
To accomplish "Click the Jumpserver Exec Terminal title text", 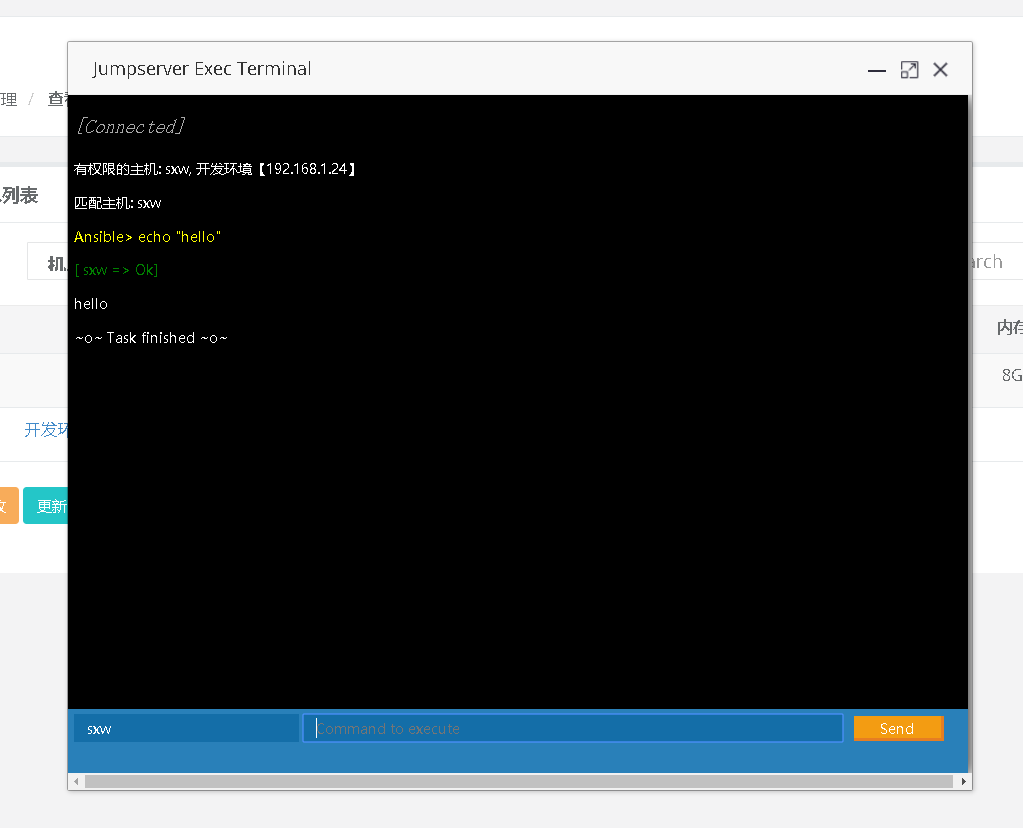I will (x=200, y=68).
